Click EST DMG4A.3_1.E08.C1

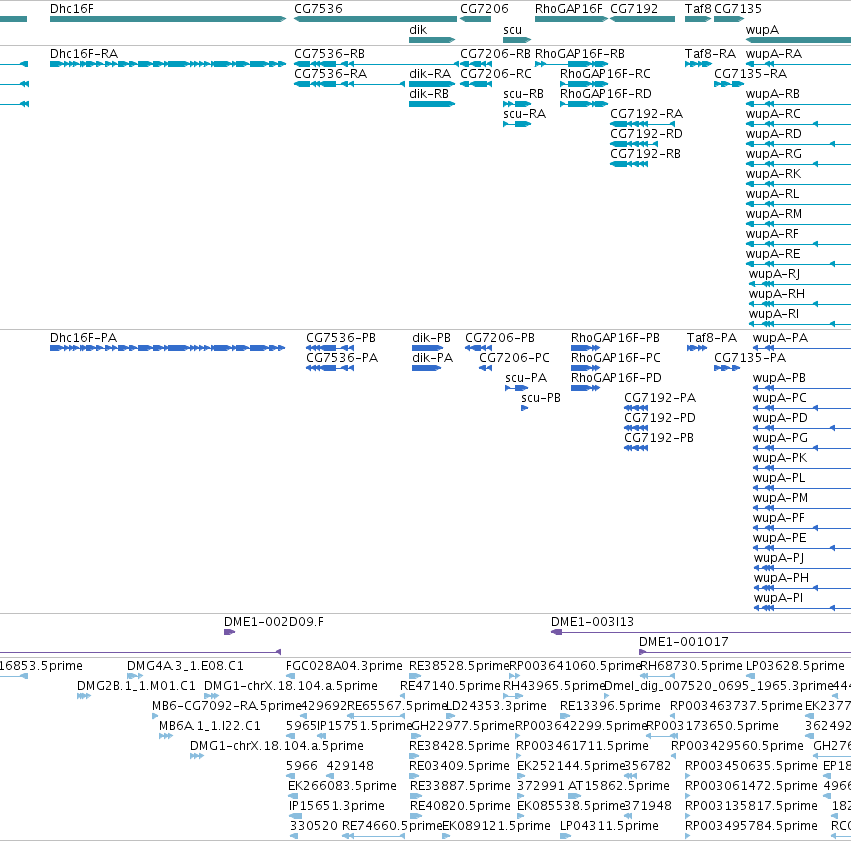(x=135, y=676)
